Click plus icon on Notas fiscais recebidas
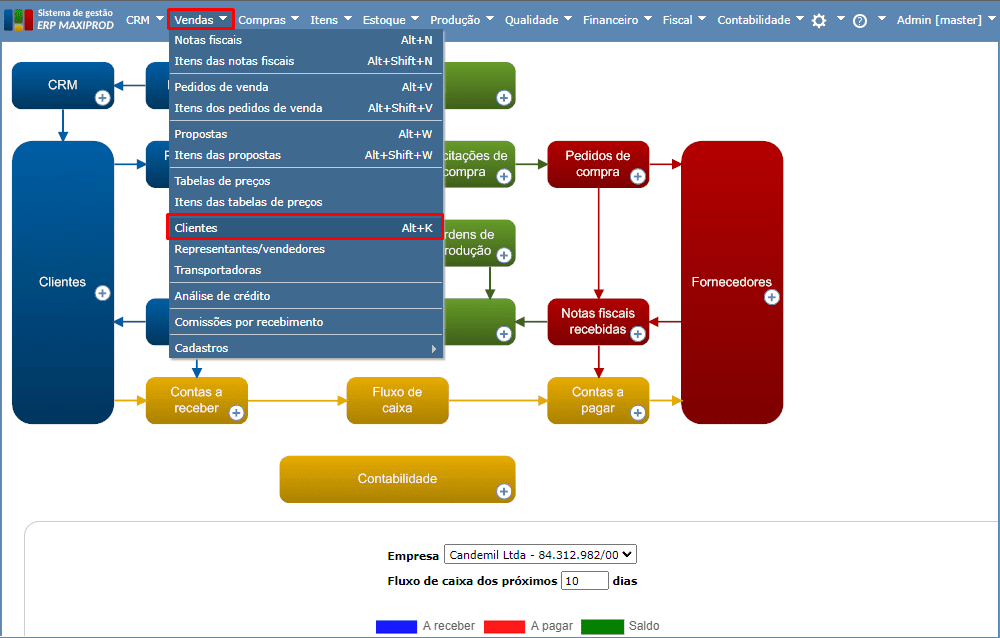The height and width of the screenshot is (638, 1000). click(x=638, y=334)
